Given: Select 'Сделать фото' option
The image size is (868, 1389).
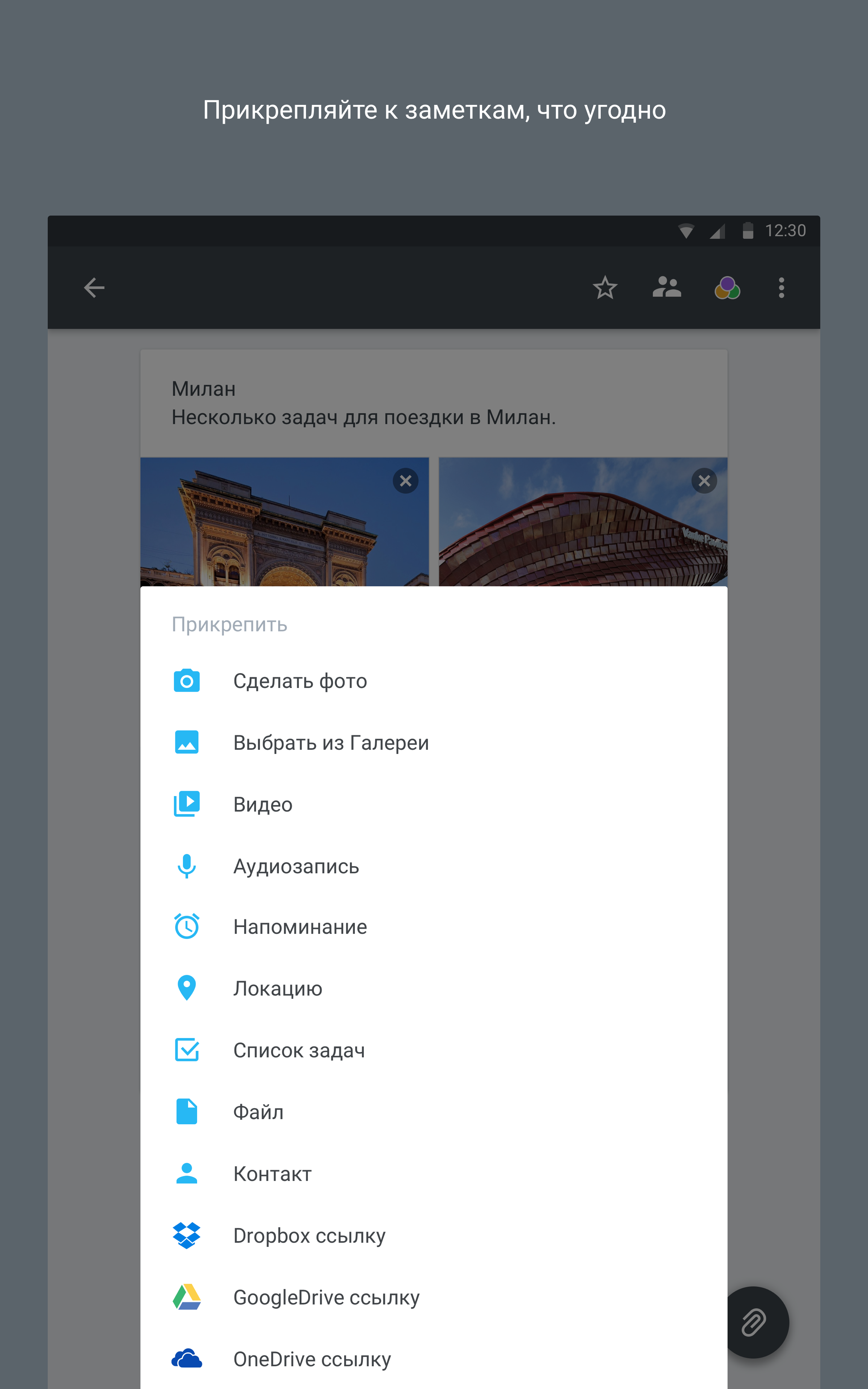Looking at the screenshot, I should (433, 681).
